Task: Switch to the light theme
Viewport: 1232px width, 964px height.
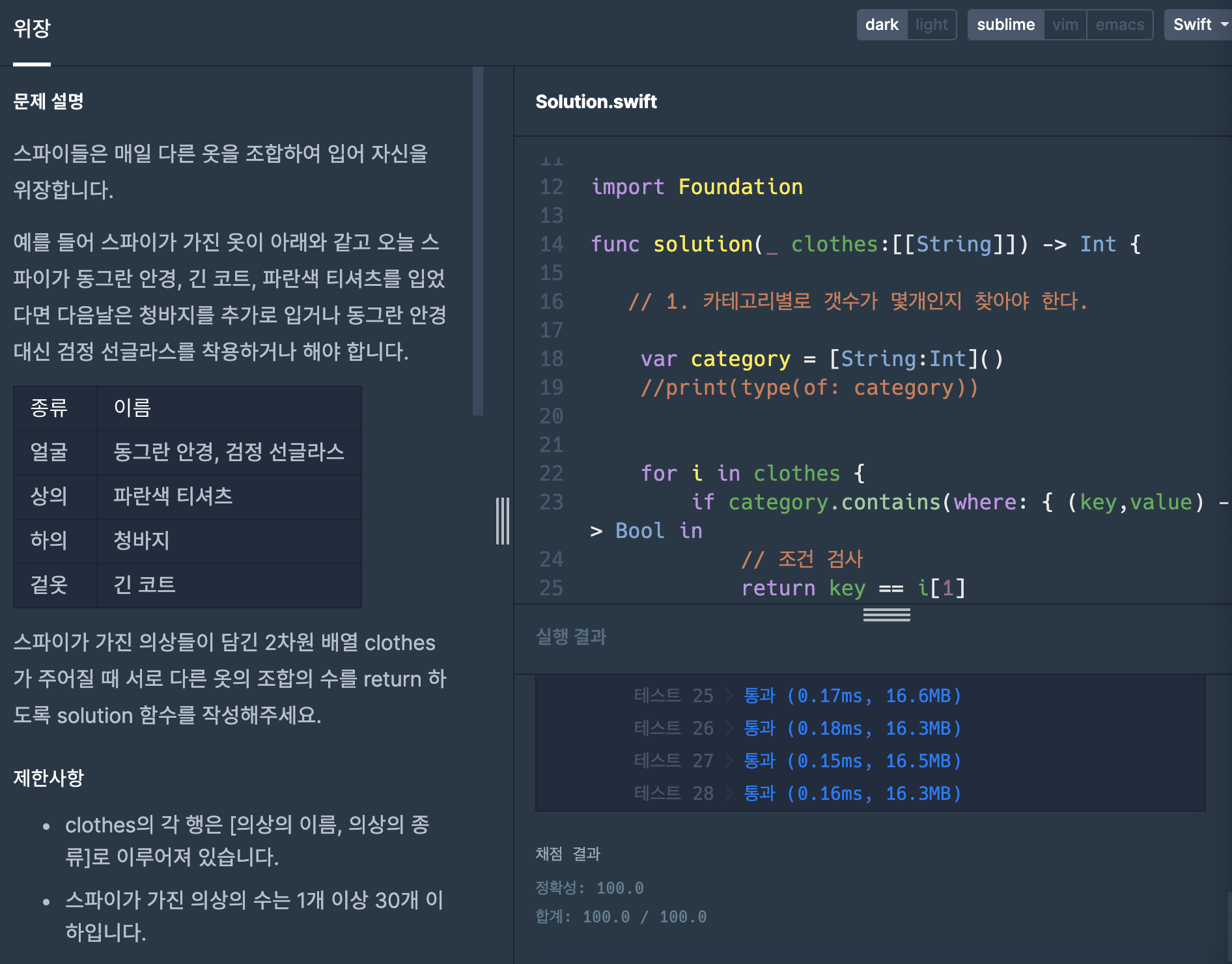Action: (x=931, y=25)
